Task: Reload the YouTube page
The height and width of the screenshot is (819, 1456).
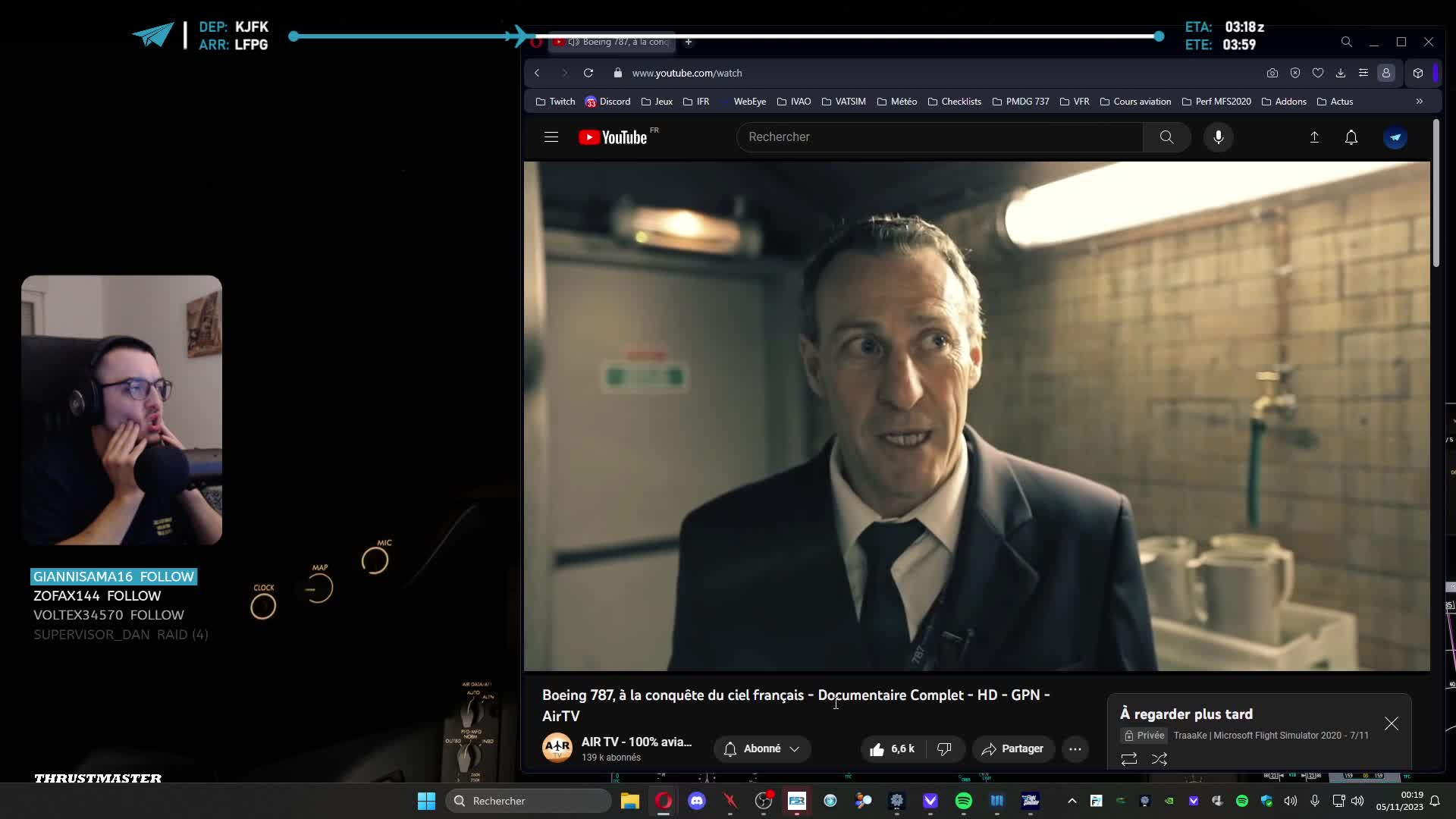Action: tap(588, 73)
